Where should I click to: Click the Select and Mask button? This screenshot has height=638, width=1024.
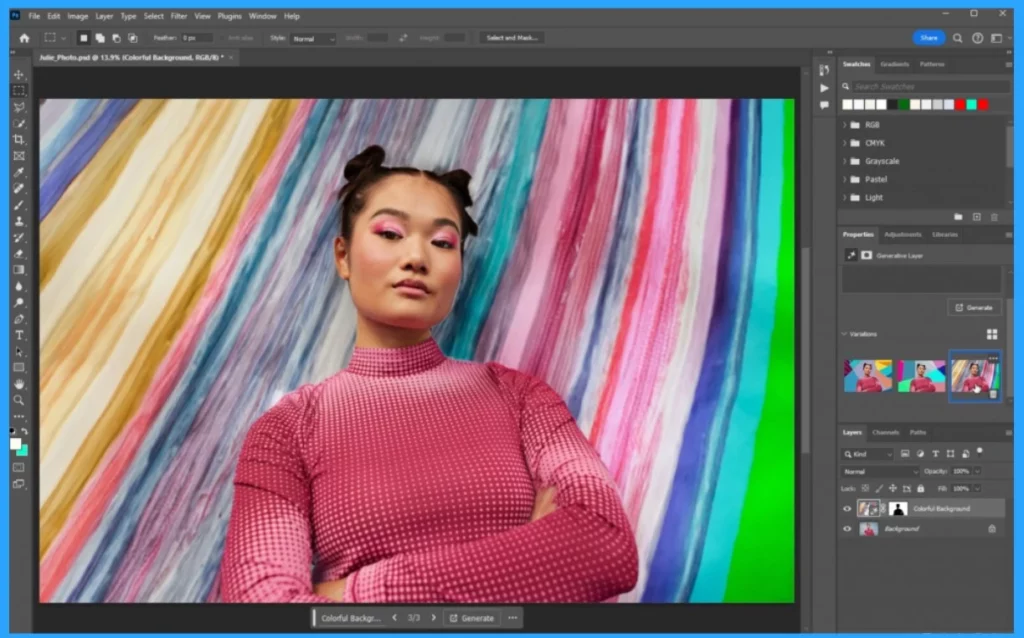pyautogui.click(x=512, y=38)
